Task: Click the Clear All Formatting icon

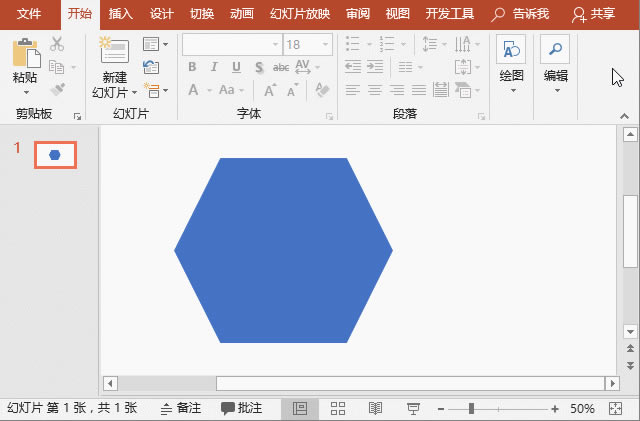Action: [323, 90]
